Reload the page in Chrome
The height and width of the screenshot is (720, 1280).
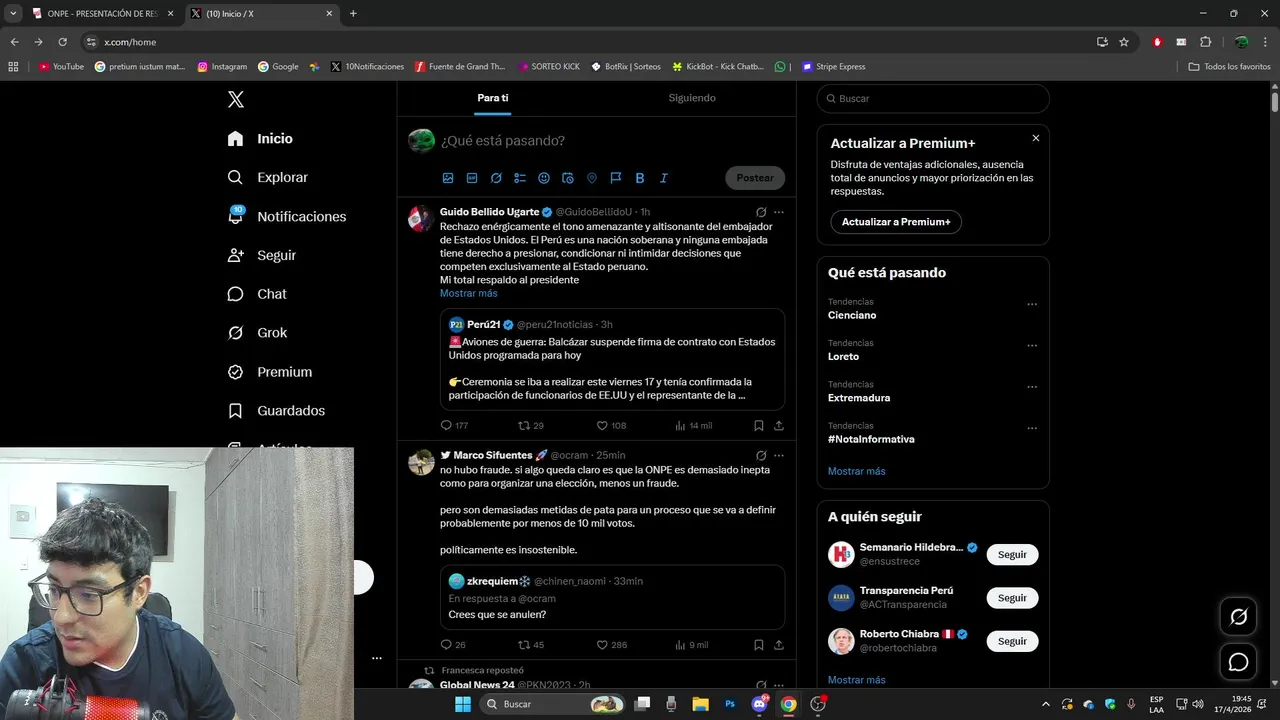point(62,42)
